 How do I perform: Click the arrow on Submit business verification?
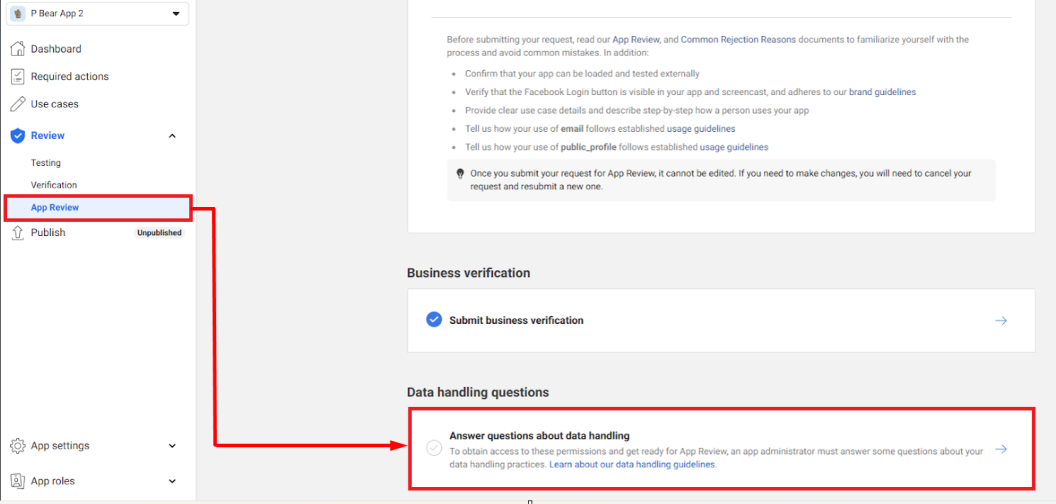pyautogui.click(x=1001, y=321)
